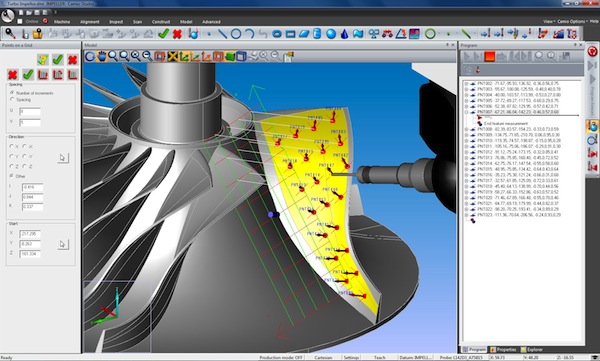Select the point feature tool
This screenshot has width=600, height=361.
point(209,34)
